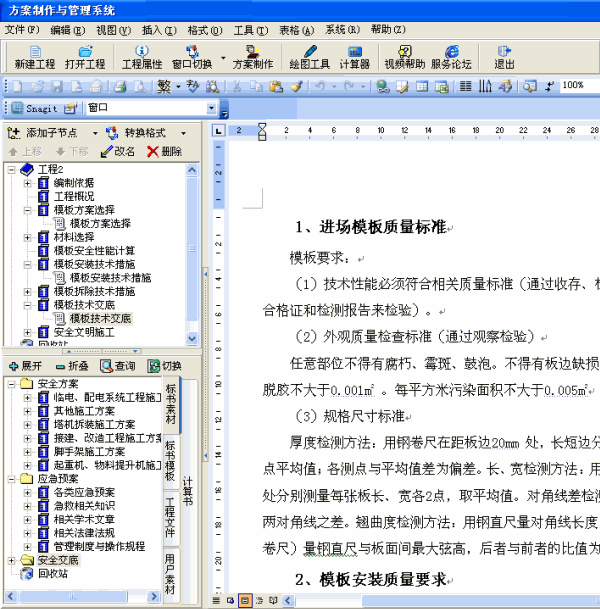This screenshot has width=600, height=609.
Task: Expand the 材料选择 tree node
Action: click(x=27, y=237)
